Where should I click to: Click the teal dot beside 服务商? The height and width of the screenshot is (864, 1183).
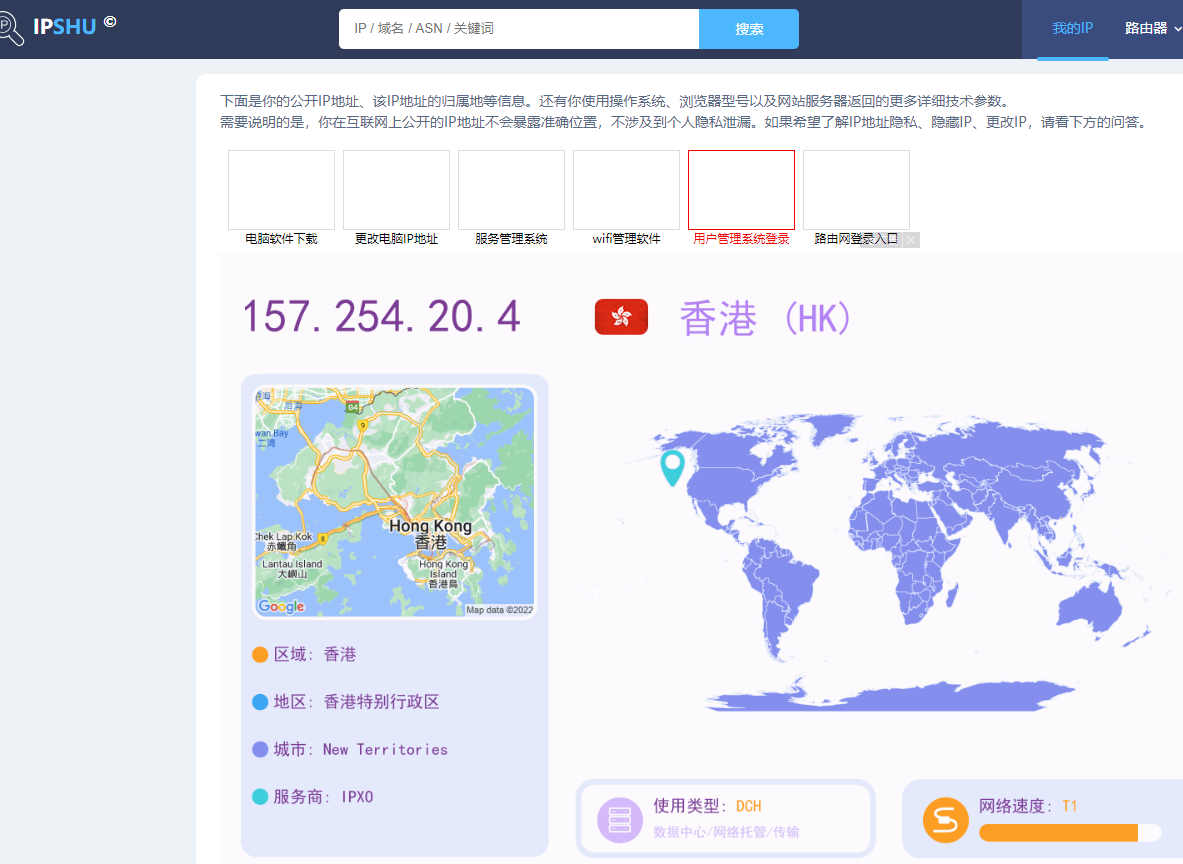(x=260, y=797)
